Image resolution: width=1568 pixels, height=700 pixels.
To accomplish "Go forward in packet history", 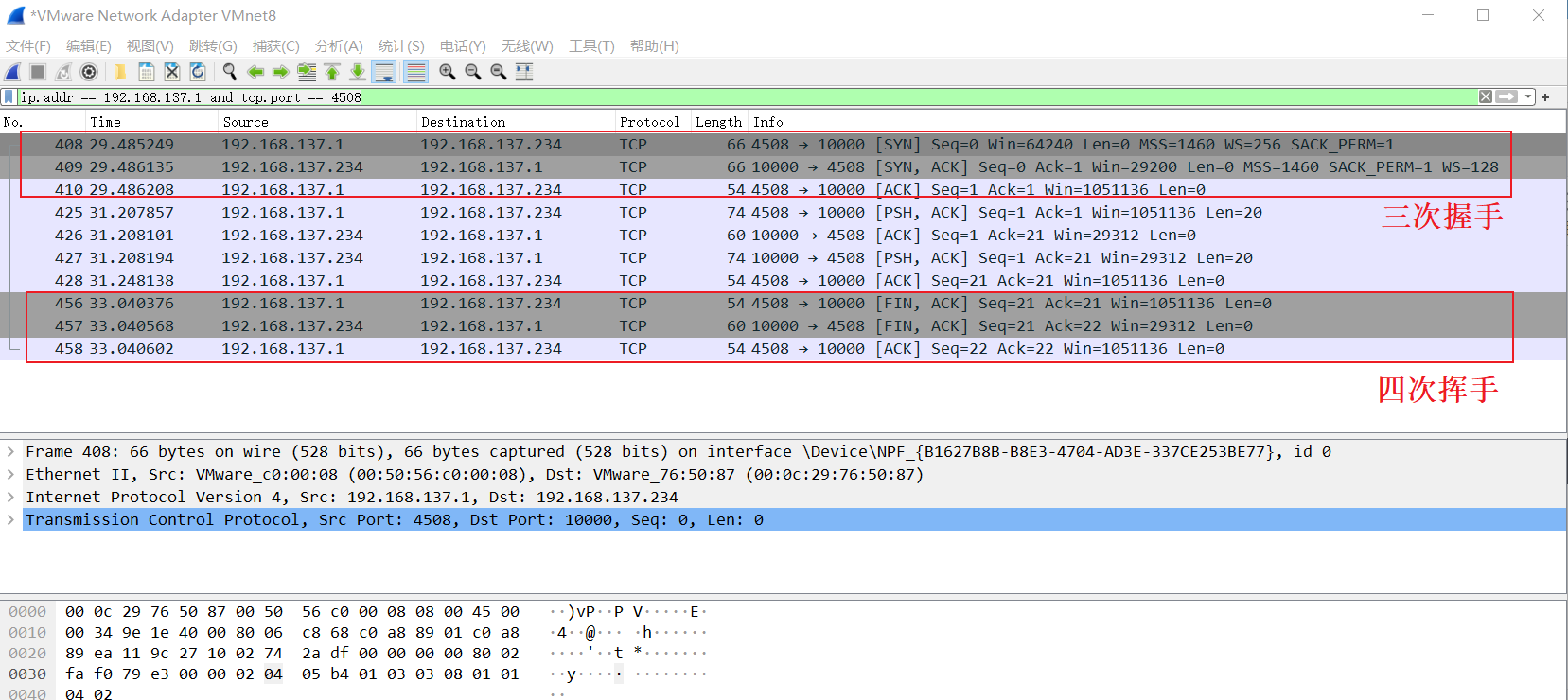I will tap(281, 72).
